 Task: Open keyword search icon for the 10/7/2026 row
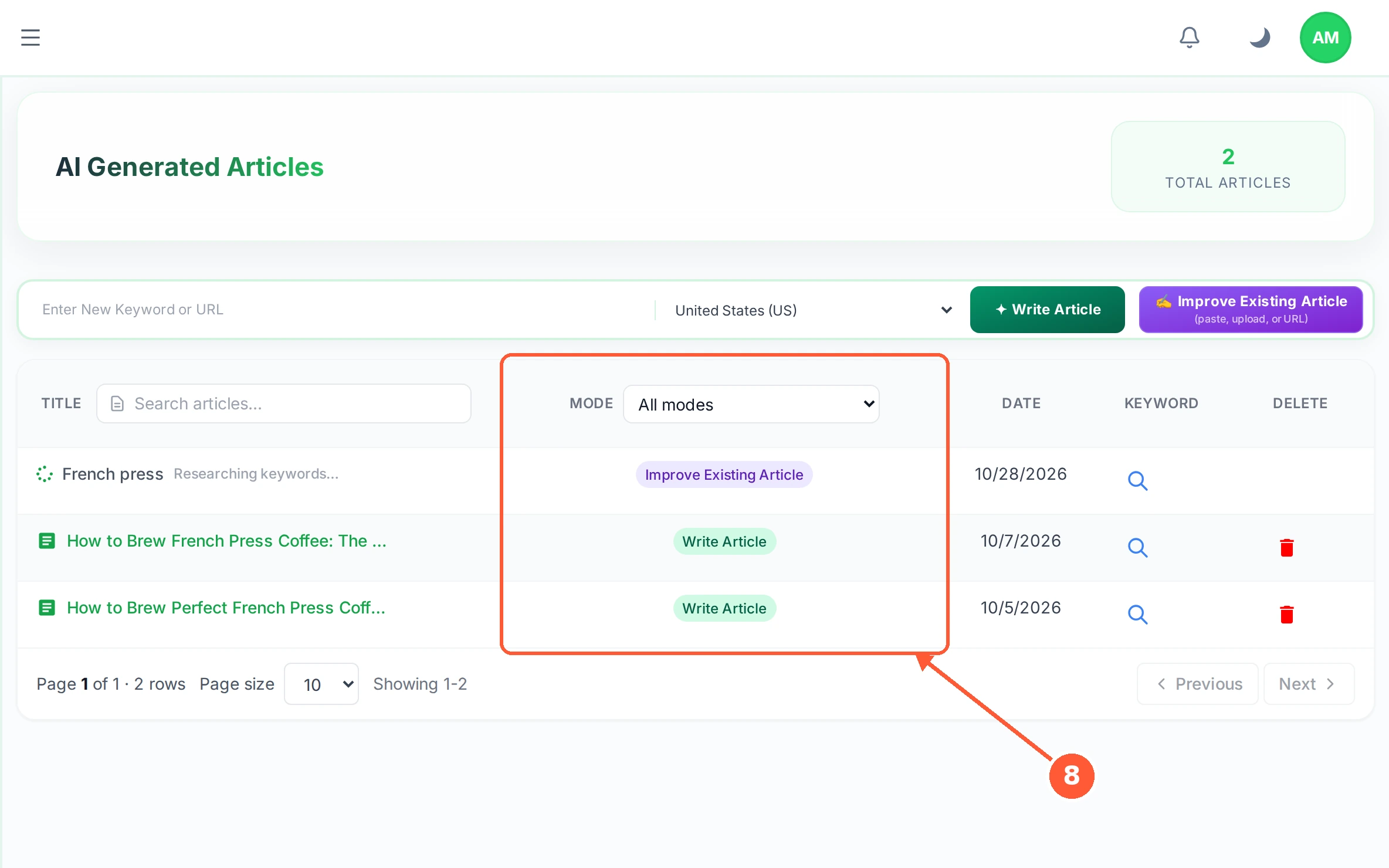(1137, 547)
